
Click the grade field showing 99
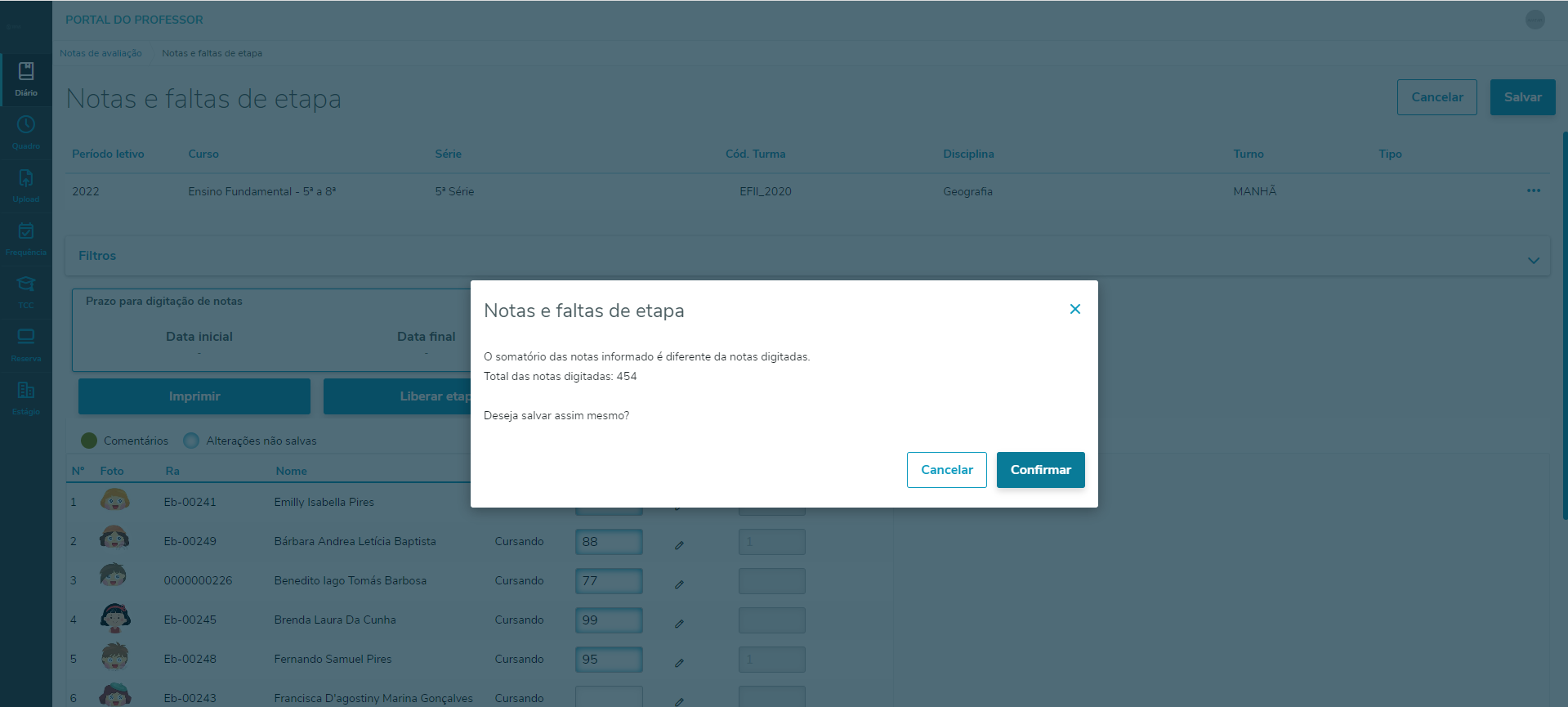click(609, 620)
